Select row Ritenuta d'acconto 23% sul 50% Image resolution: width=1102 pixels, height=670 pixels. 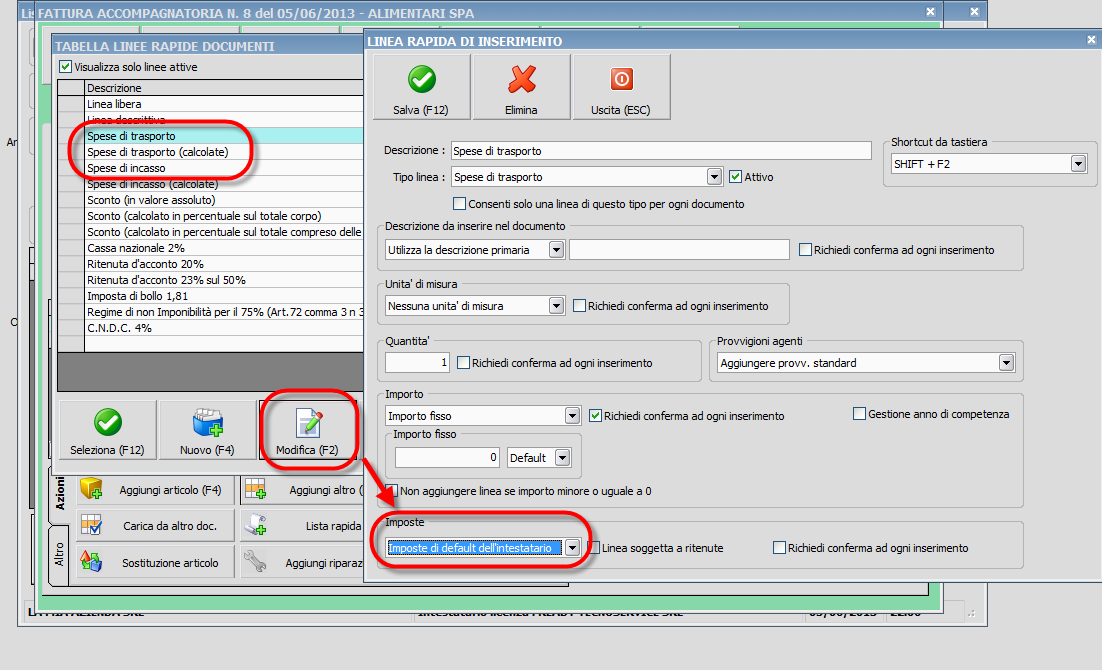coord(223,280)
